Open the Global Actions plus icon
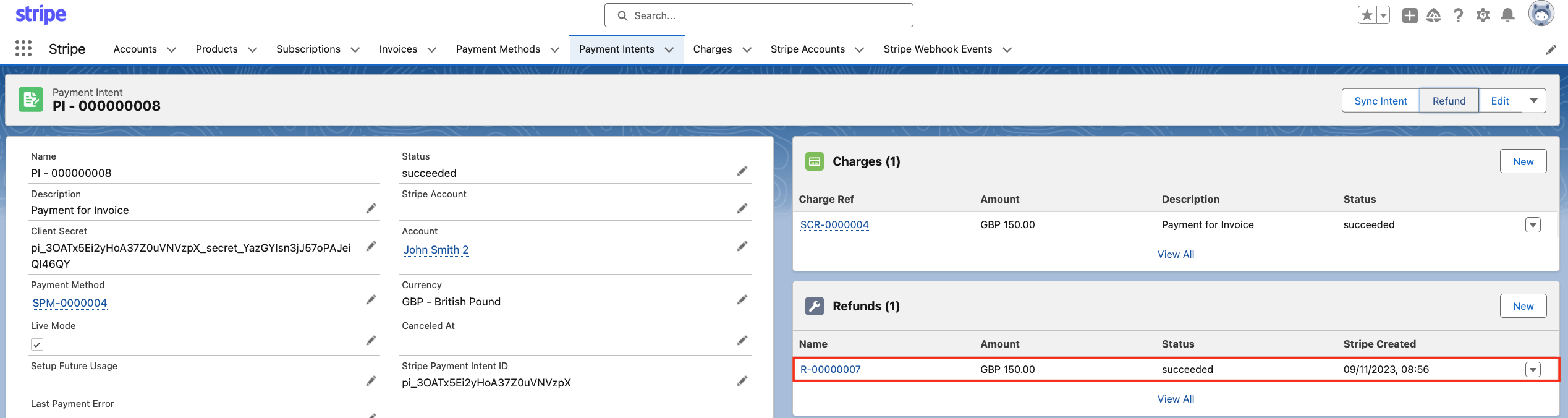The image size is (1568, 418). tap(1410, 15)
